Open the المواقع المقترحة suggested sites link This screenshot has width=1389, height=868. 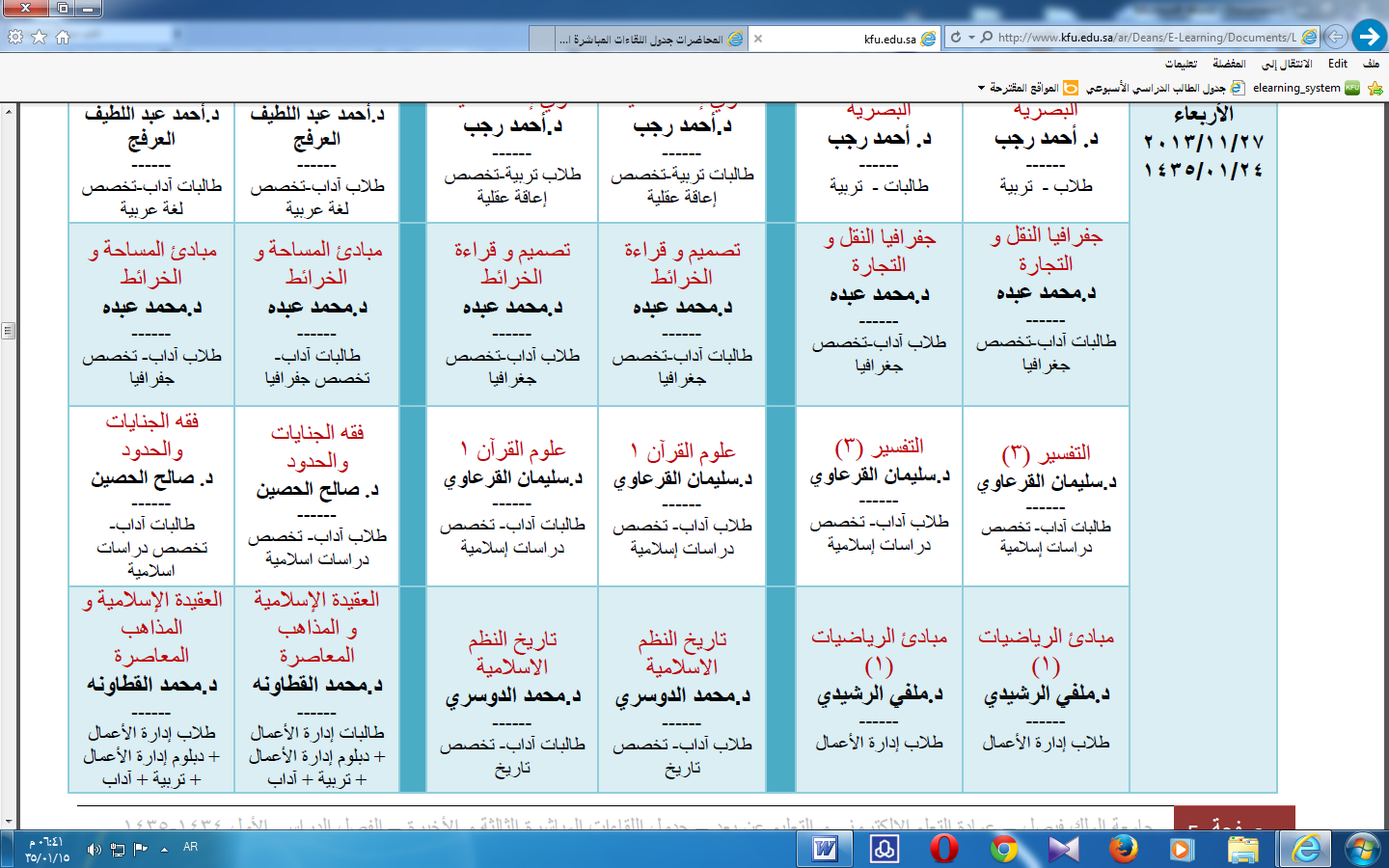[1035, 88]
